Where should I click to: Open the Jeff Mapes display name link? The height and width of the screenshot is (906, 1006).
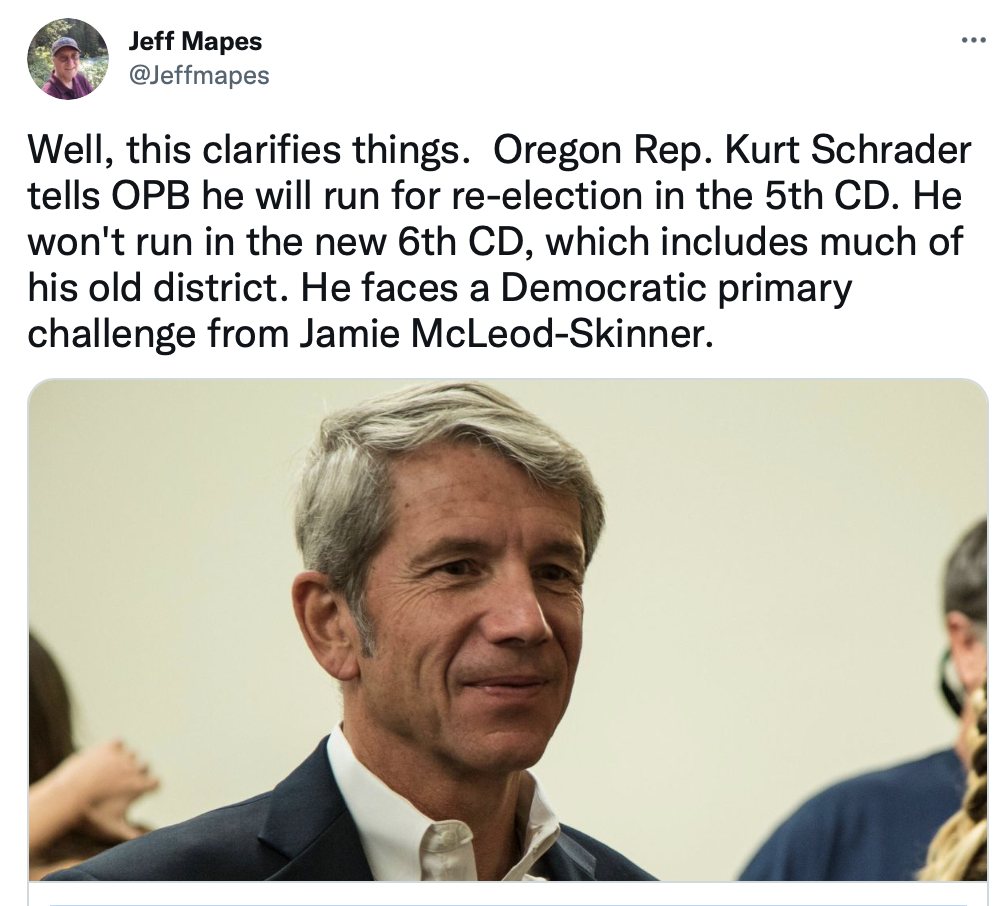point(195,43)
